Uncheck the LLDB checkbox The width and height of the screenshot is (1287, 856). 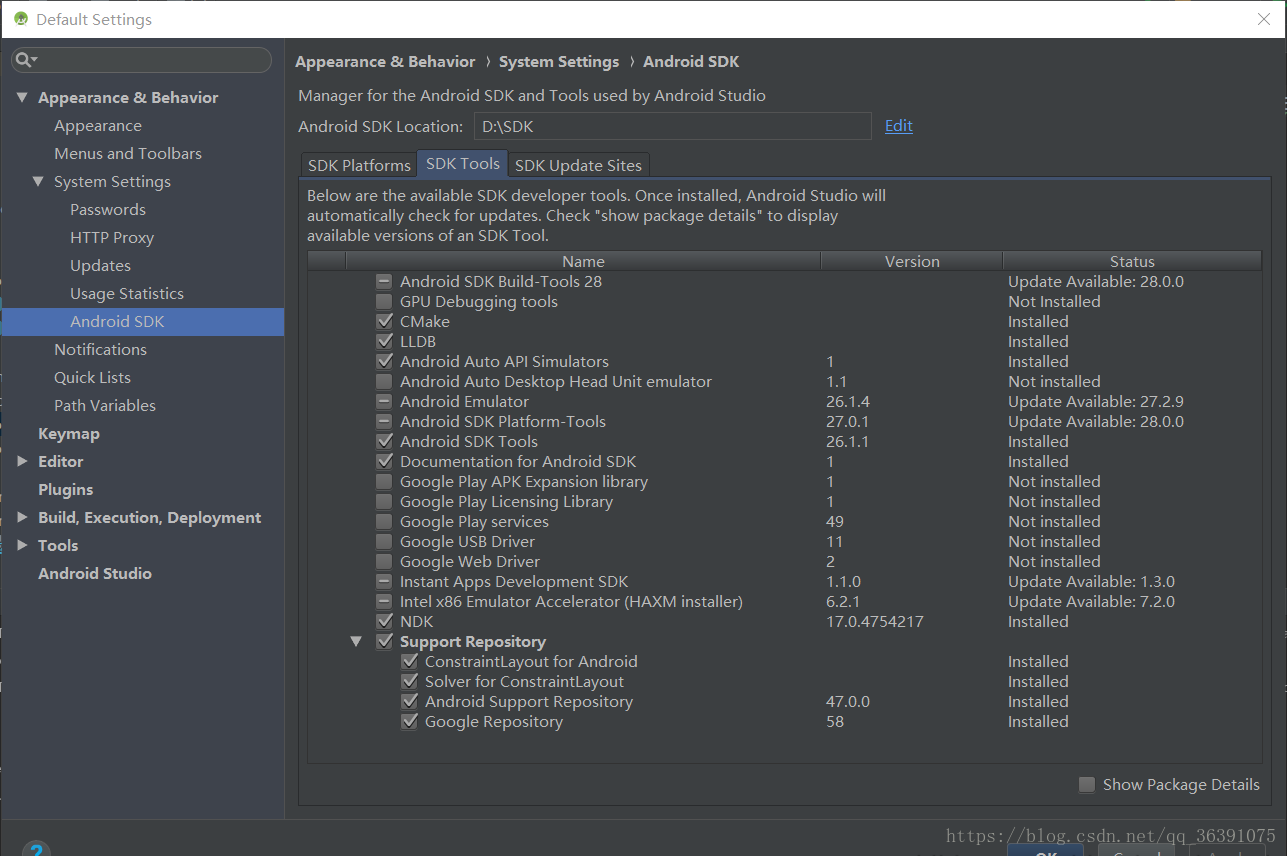click(x=384, y=342)
